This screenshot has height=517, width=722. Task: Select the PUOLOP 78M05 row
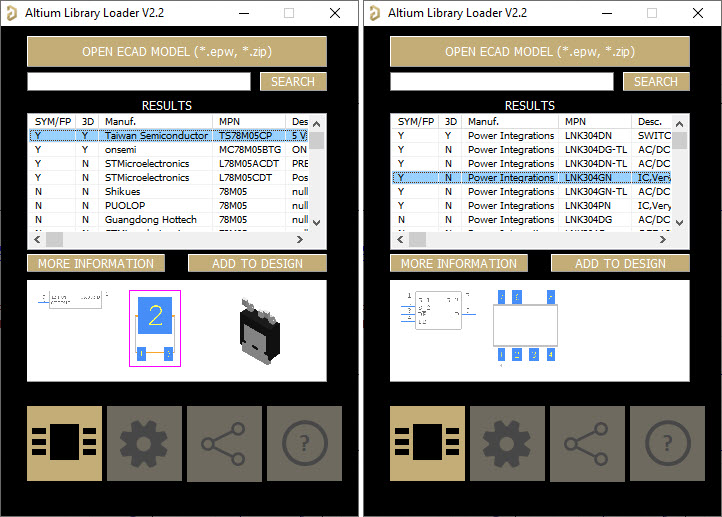click(169, 205)
